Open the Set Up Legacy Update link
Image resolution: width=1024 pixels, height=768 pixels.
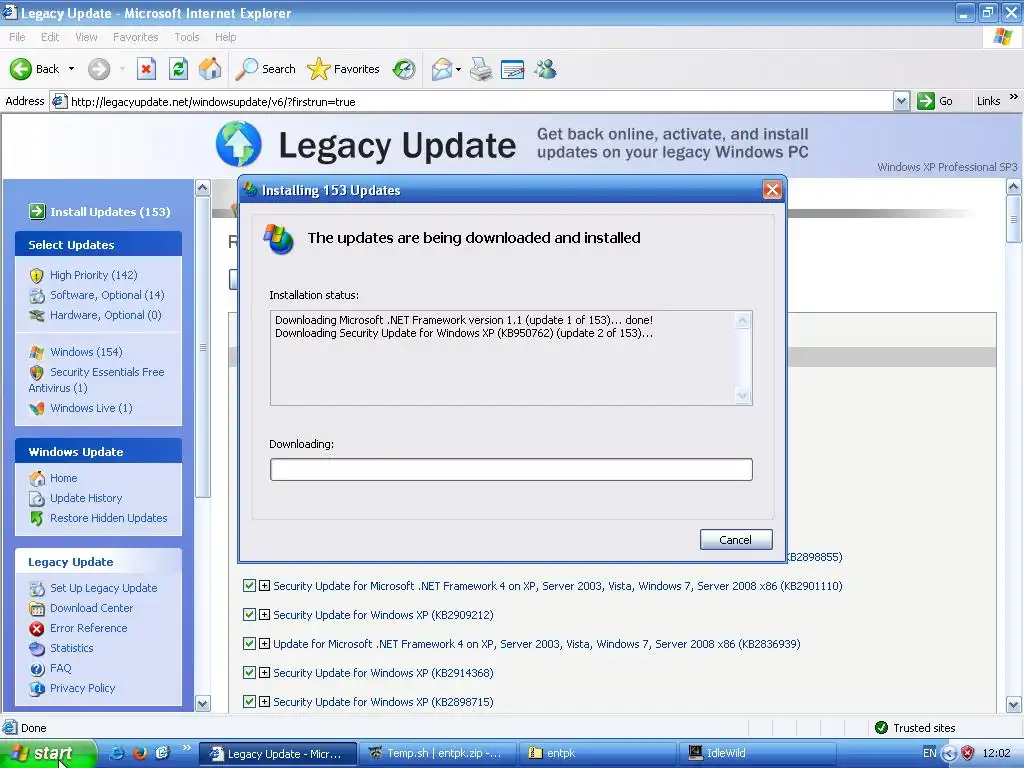103,588
